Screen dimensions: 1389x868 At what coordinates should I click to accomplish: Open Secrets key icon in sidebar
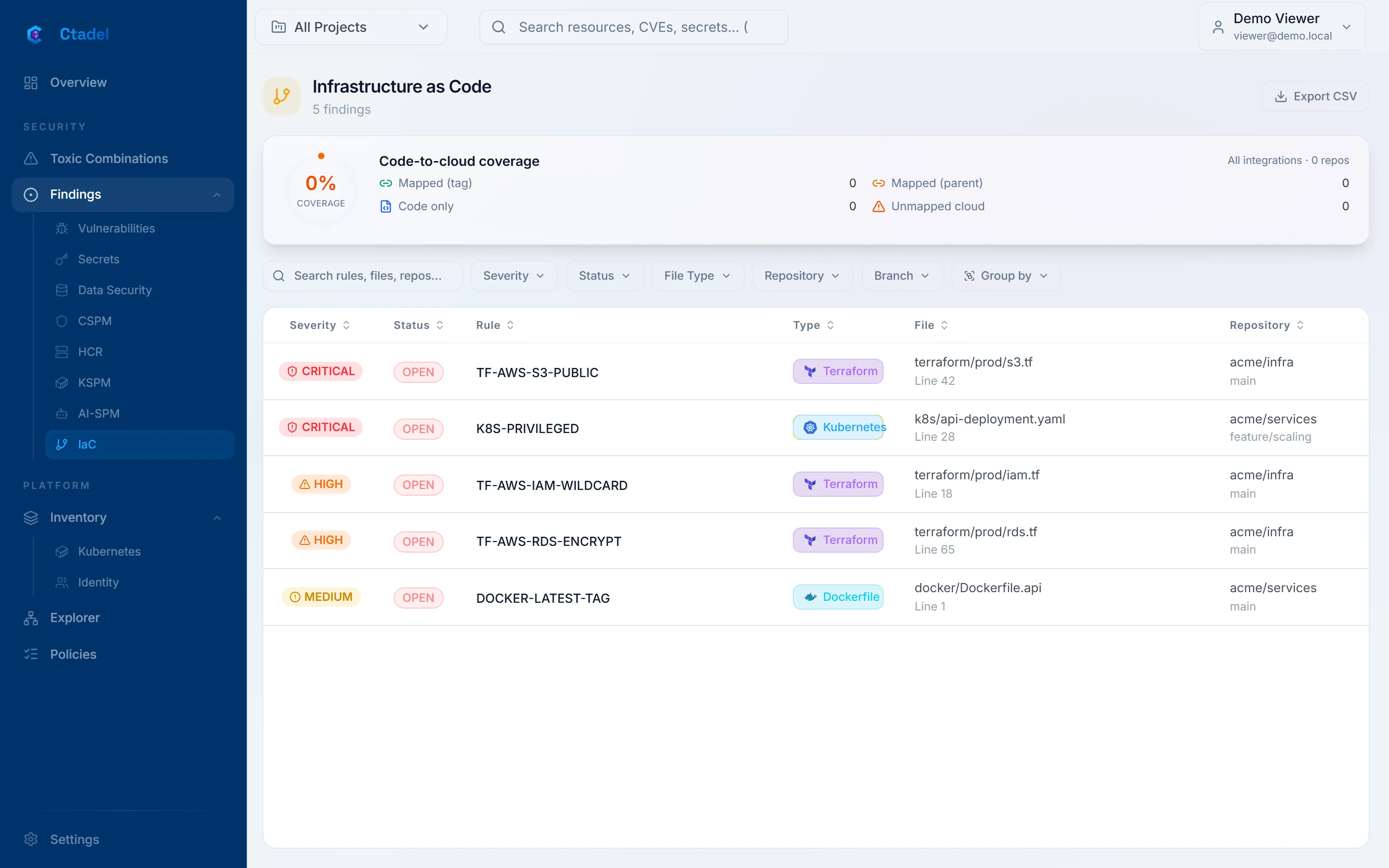click(x=62, y=259)
